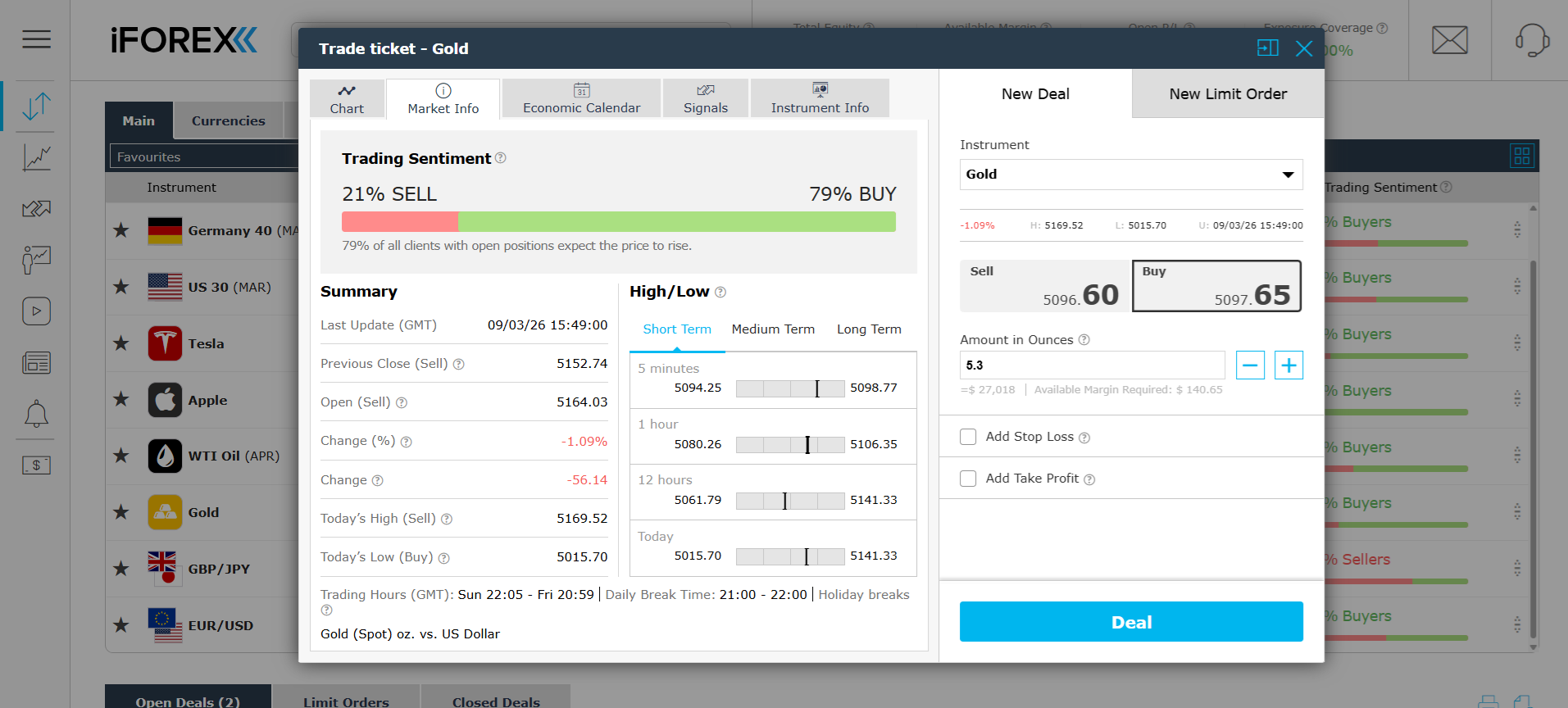Toggle the Germany 40 favourite star
This screenshot has height=708, width=1568.
121,230
